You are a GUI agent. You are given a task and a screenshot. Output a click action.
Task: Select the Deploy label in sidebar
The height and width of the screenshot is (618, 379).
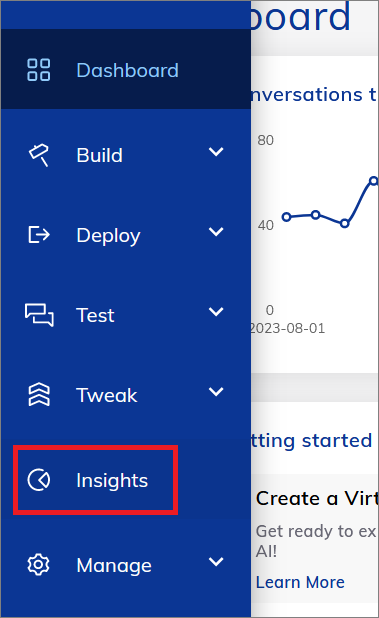[x=108, y=236]
